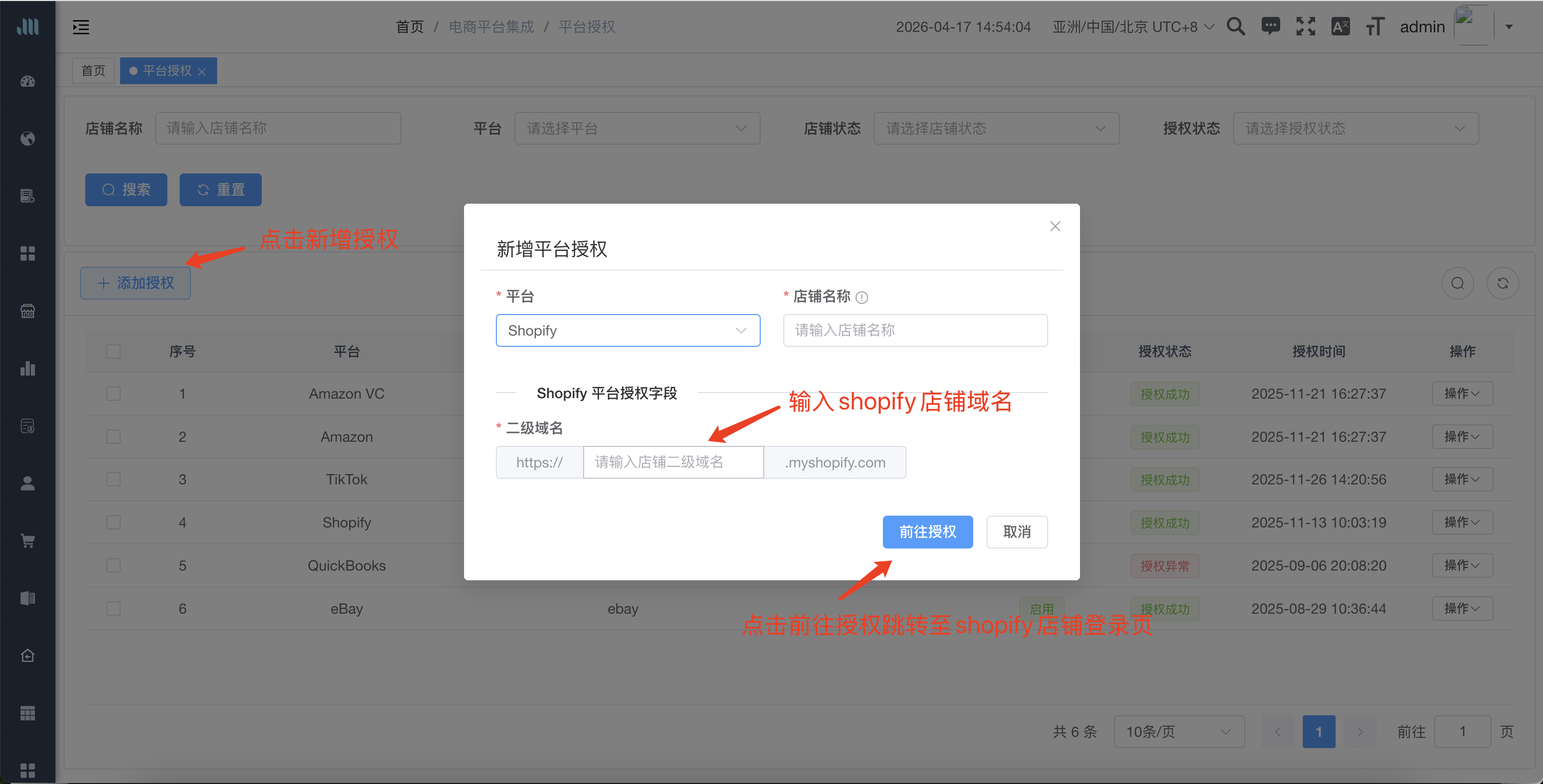This screenshot has width=1543, height=784.
Task: Click the previous page arrow
Action: click(1278, 731)
